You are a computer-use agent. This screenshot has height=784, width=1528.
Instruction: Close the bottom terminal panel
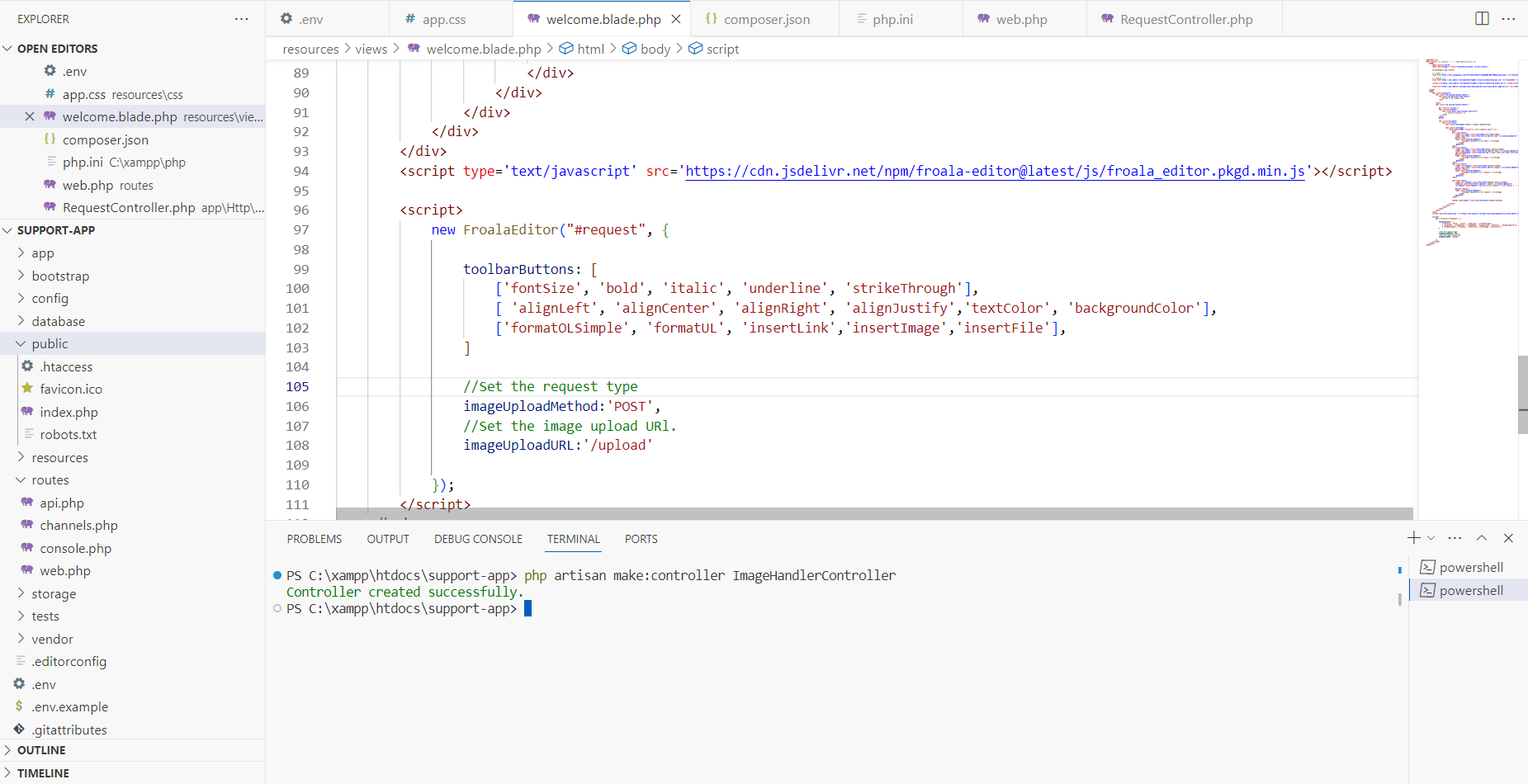click(x=1509, y=538)
